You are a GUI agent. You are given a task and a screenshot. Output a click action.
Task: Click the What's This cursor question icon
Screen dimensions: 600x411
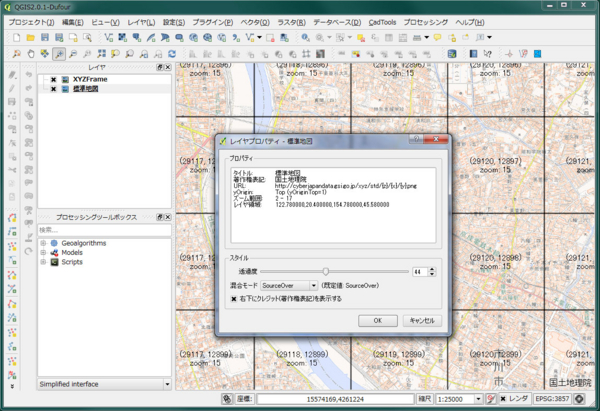tap(488, 54)
